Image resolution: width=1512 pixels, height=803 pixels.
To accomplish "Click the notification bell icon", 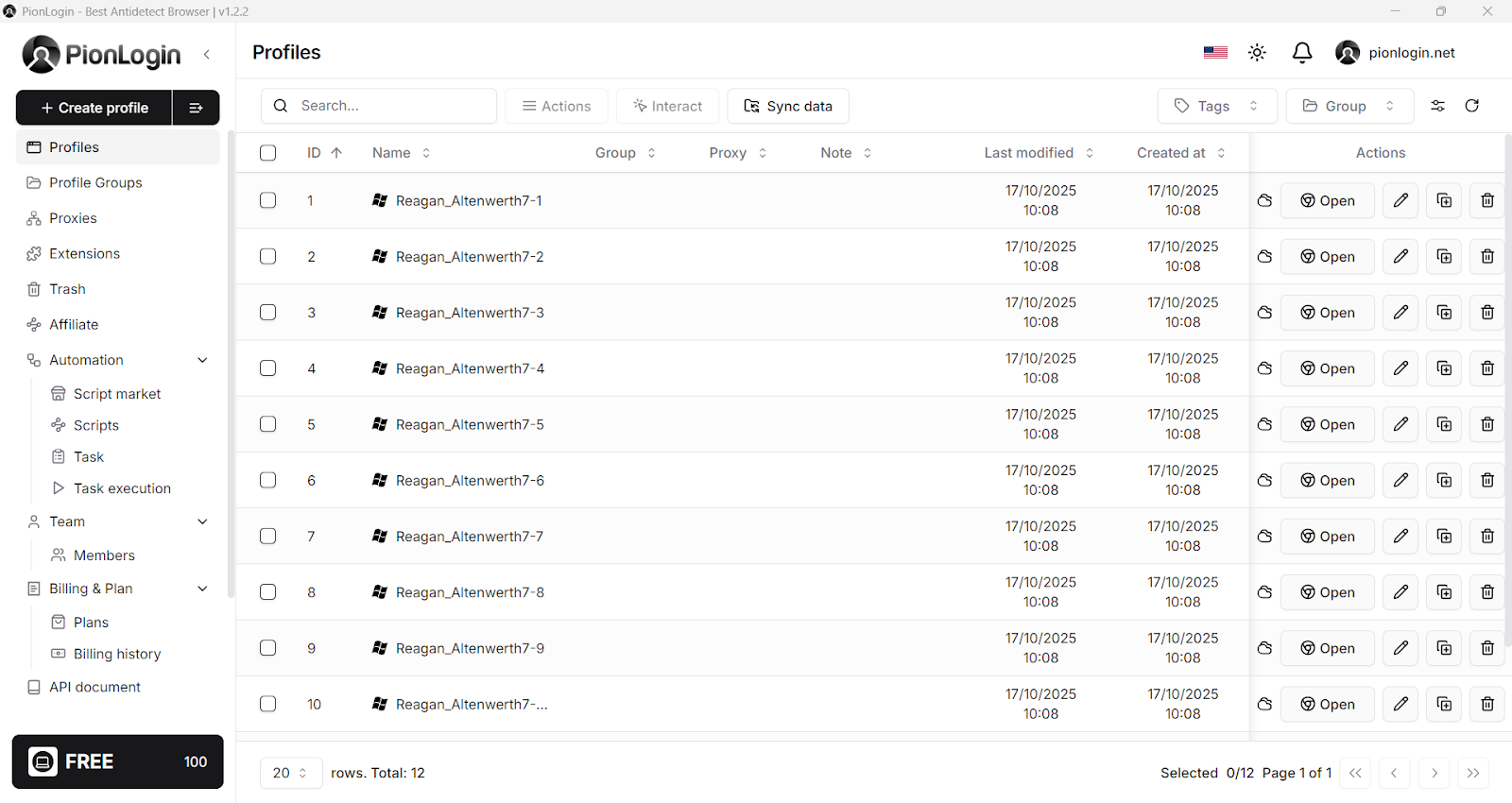I will (x=1302, y=53).
